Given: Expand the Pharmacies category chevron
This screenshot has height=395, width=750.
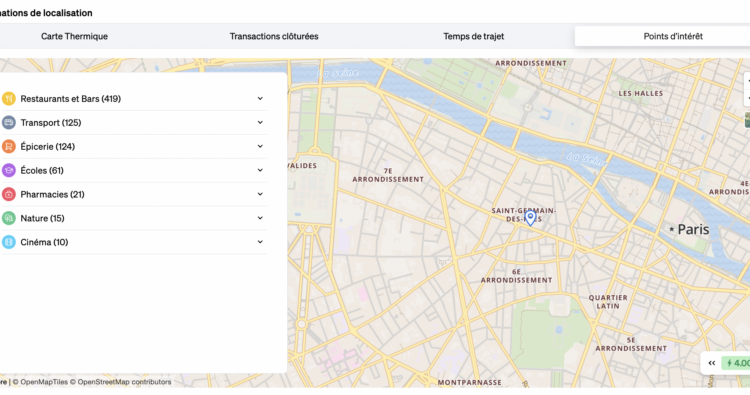Looking at the screenshot, I should [260, 194].
